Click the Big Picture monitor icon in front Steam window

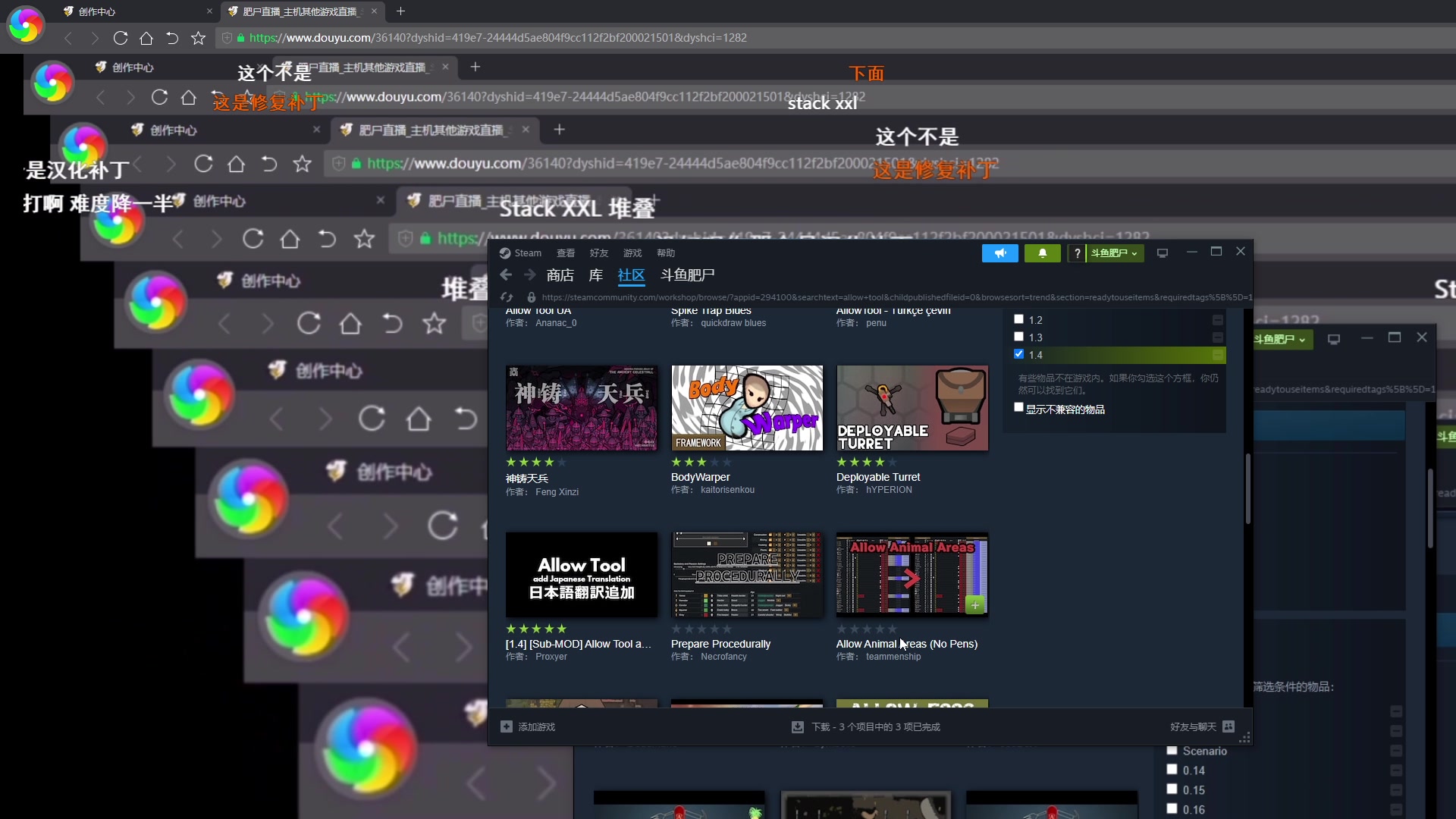[1162, 253]
